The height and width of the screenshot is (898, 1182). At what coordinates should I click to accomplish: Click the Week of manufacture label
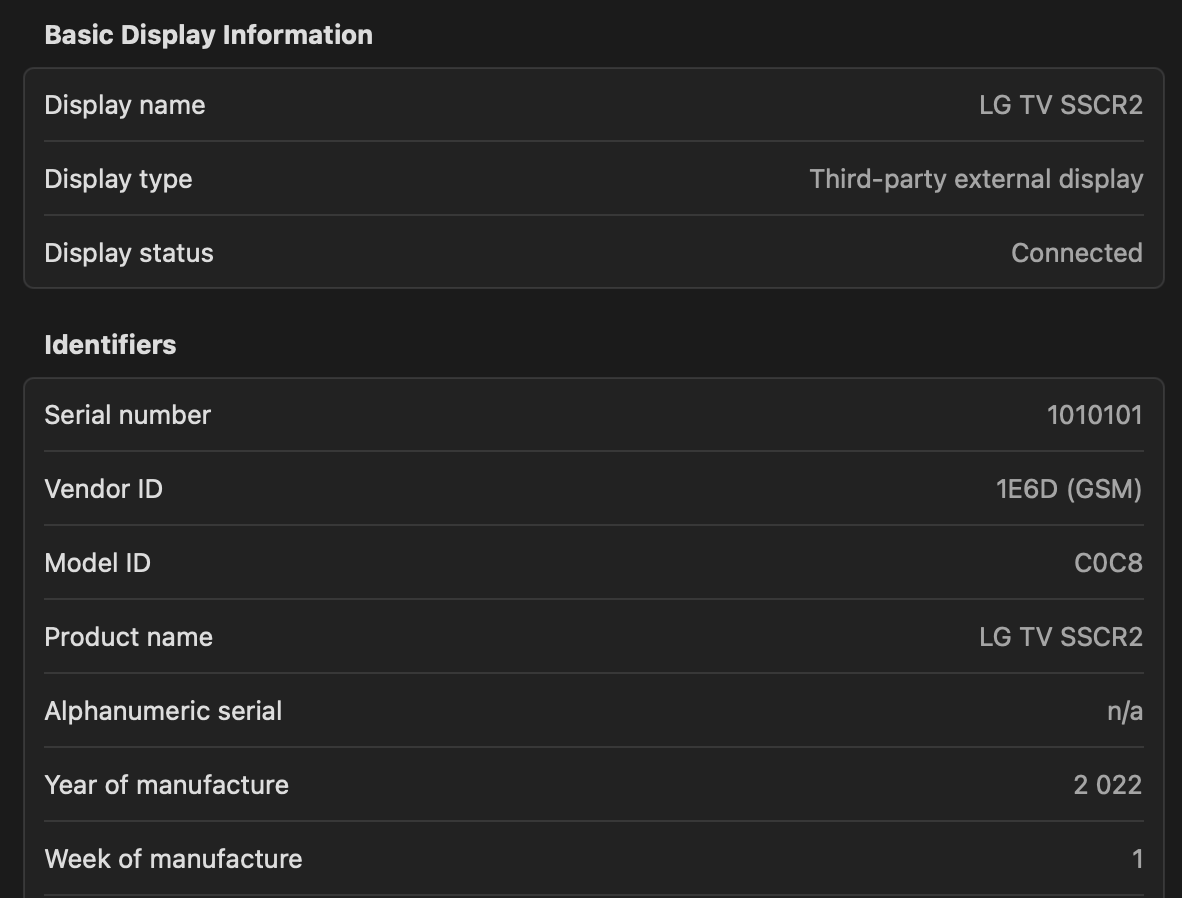point(173,859)
